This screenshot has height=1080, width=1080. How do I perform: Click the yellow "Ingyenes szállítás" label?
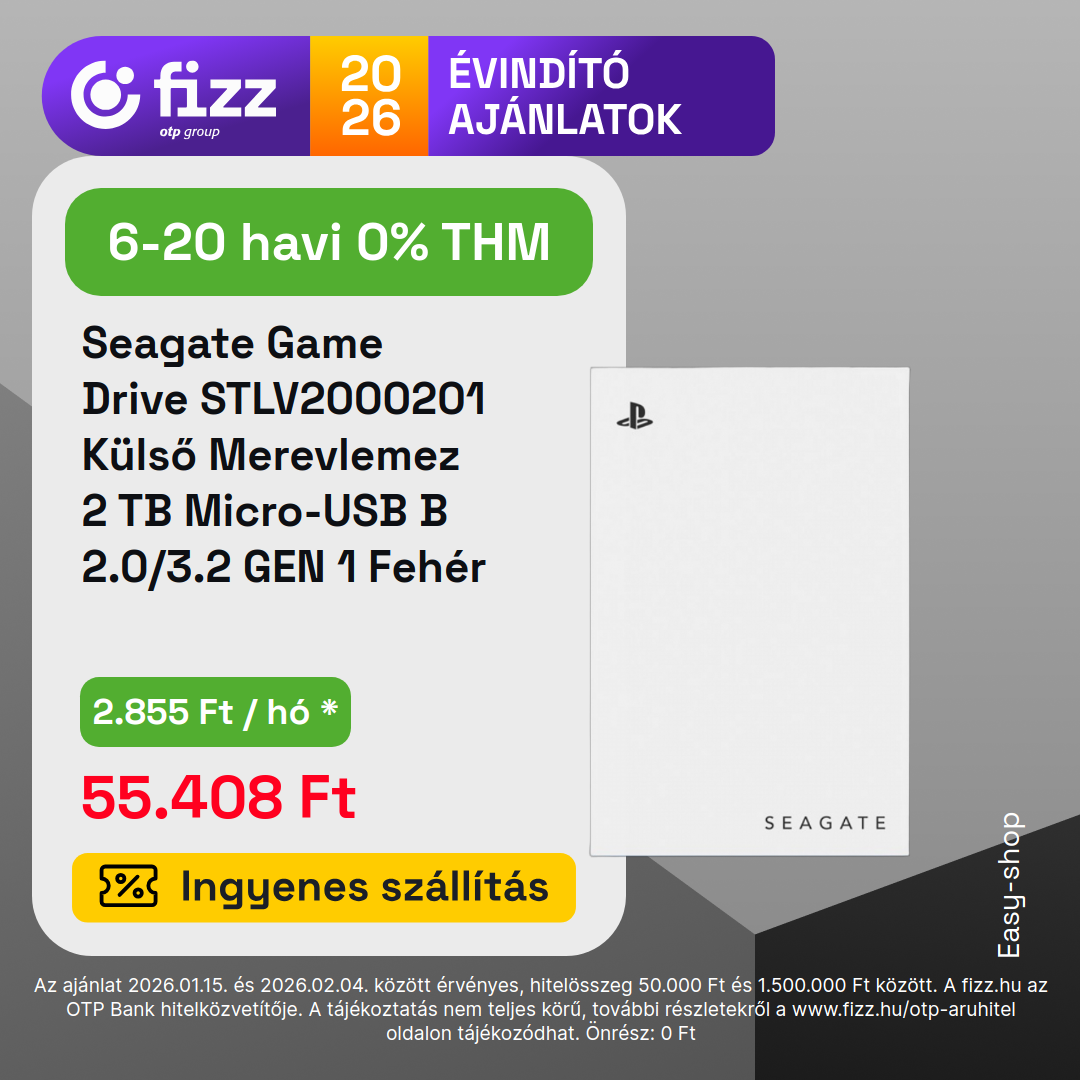[324, 887]
